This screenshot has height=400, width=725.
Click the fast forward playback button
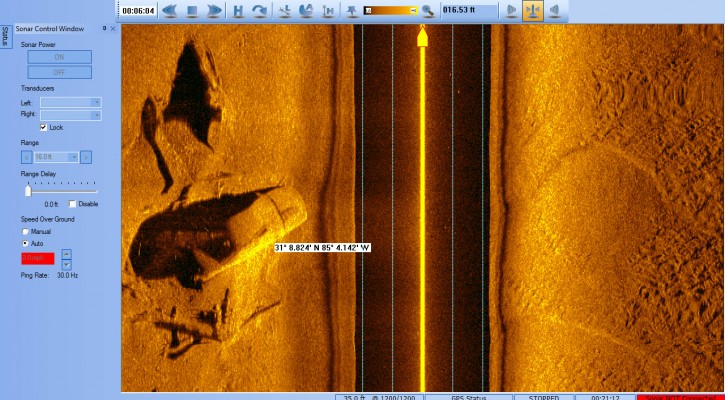click(x=213, y=11)
